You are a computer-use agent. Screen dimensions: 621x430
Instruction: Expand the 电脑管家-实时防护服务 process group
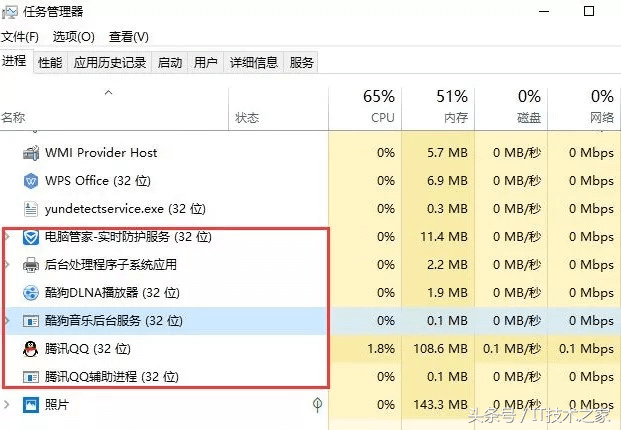click(8, 238)
